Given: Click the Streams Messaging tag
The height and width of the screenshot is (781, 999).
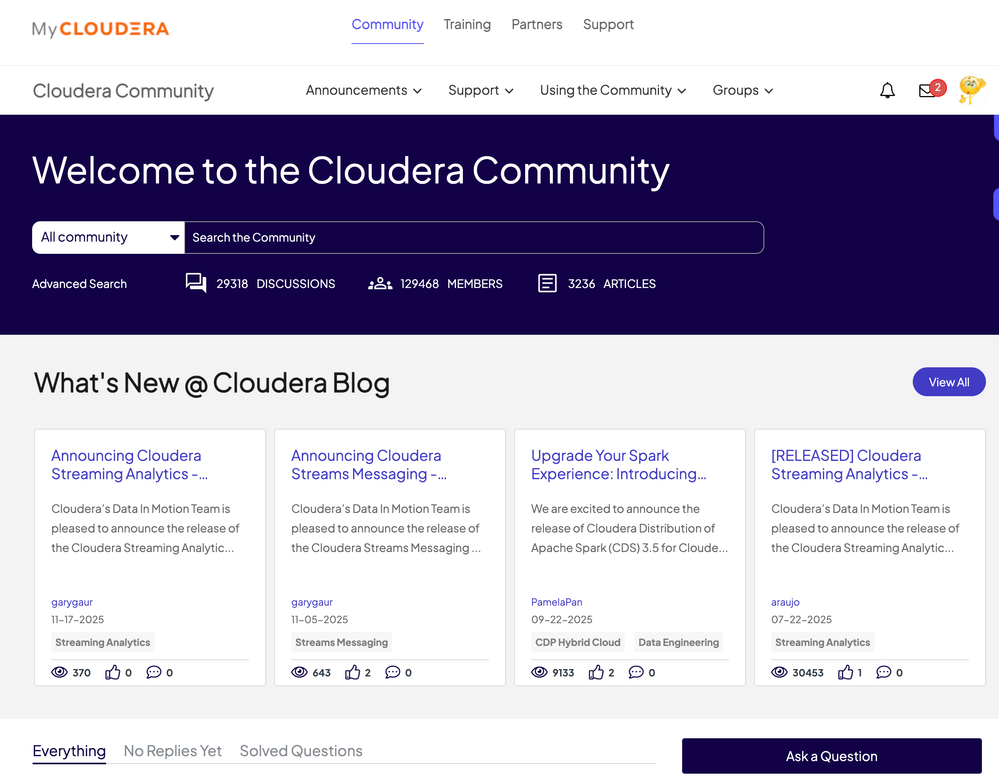Looking at the screenshot, I should (x=341, y=642).
